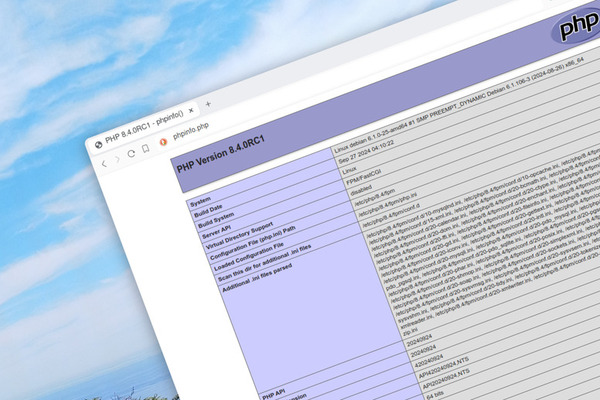Open a new tab with plus button

208,104
